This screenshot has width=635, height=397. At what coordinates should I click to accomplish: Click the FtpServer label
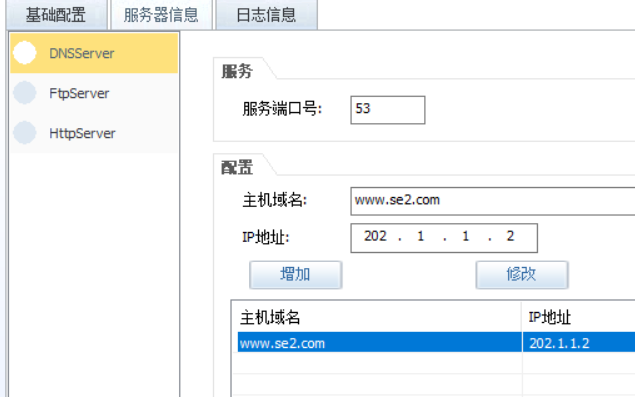click(79, 93)
